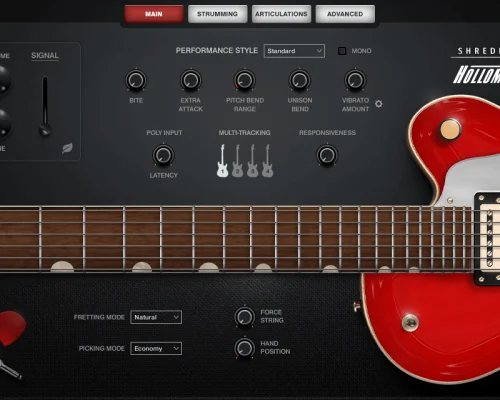Screen dimensions: 500x400
Task: Select multi-tracking guitar 2
Action: point(238,160)
